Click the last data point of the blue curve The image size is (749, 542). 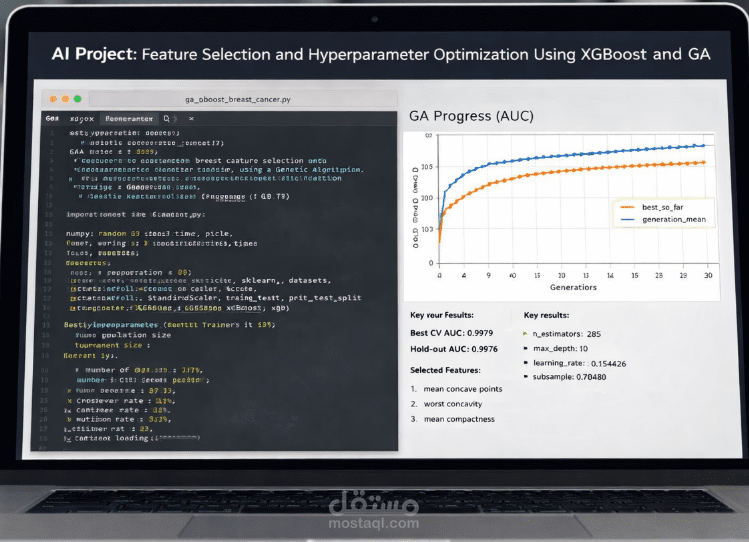(703, 146)
